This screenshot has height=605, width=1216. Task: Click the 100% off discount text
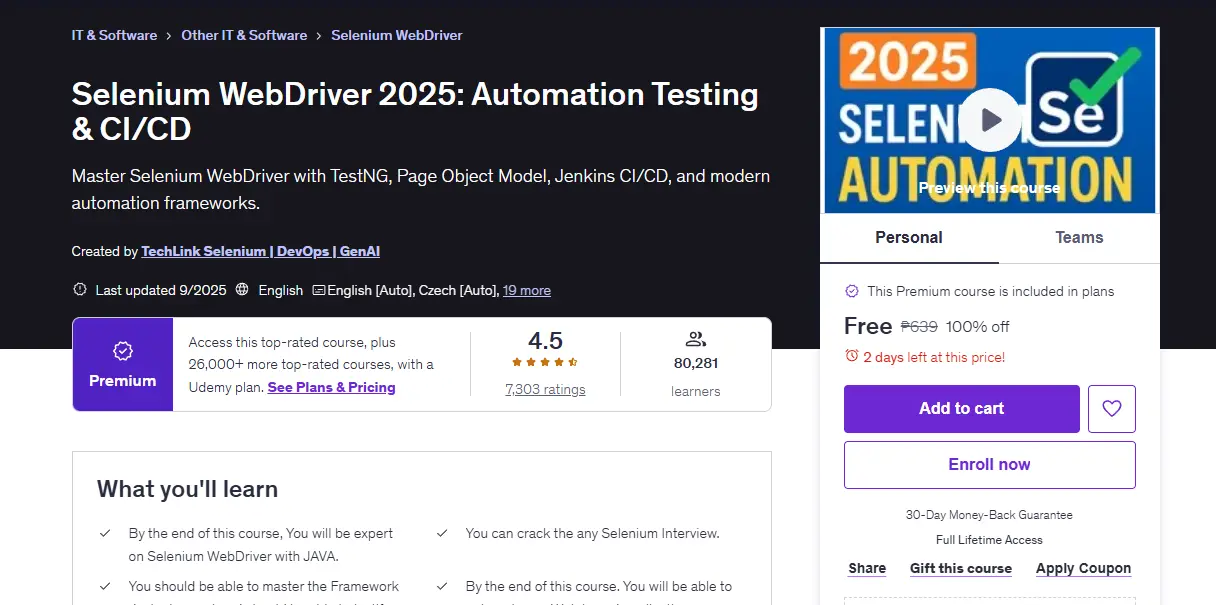point(978,327)
